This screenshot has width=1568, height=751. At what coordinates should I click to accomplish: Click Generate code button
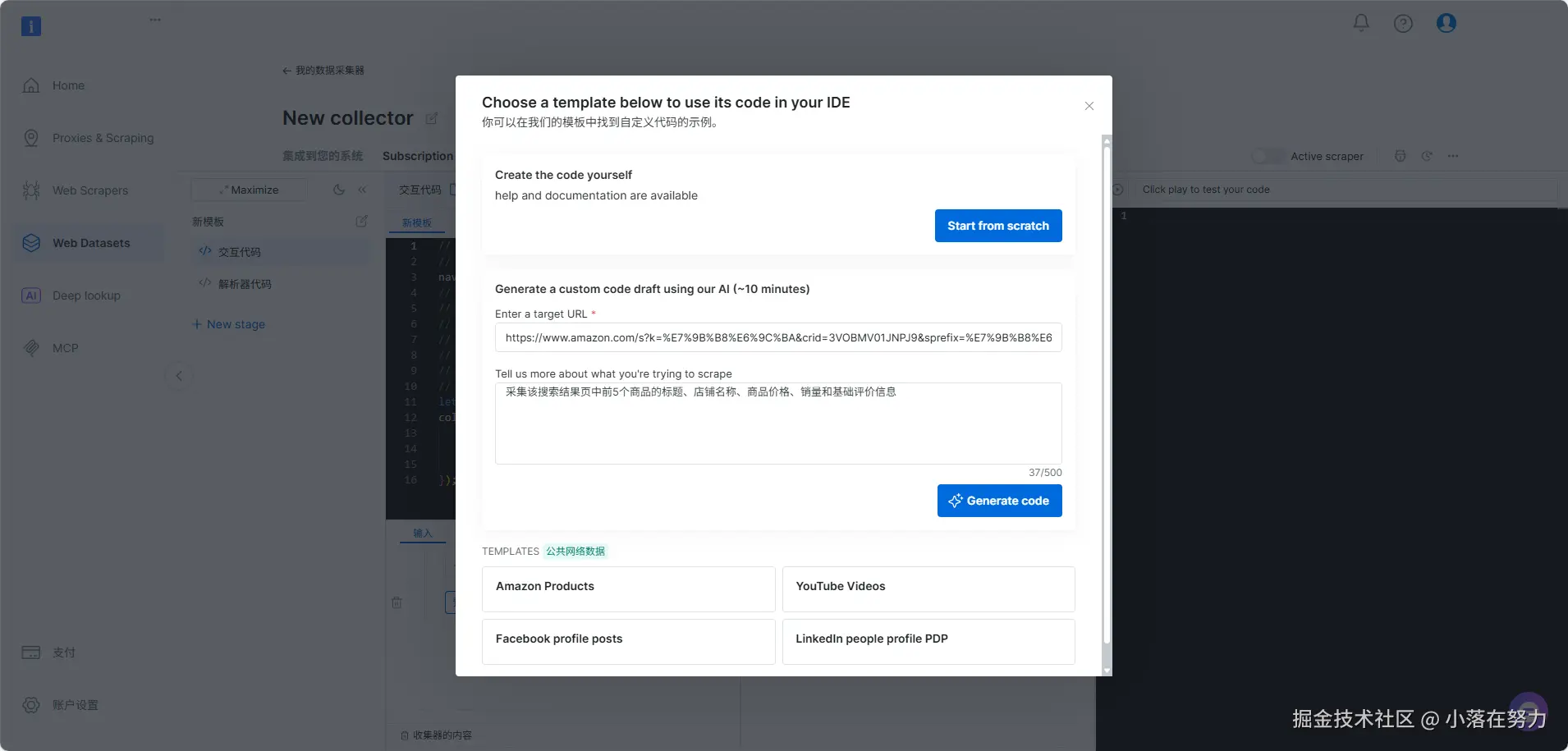(1000, 501)
